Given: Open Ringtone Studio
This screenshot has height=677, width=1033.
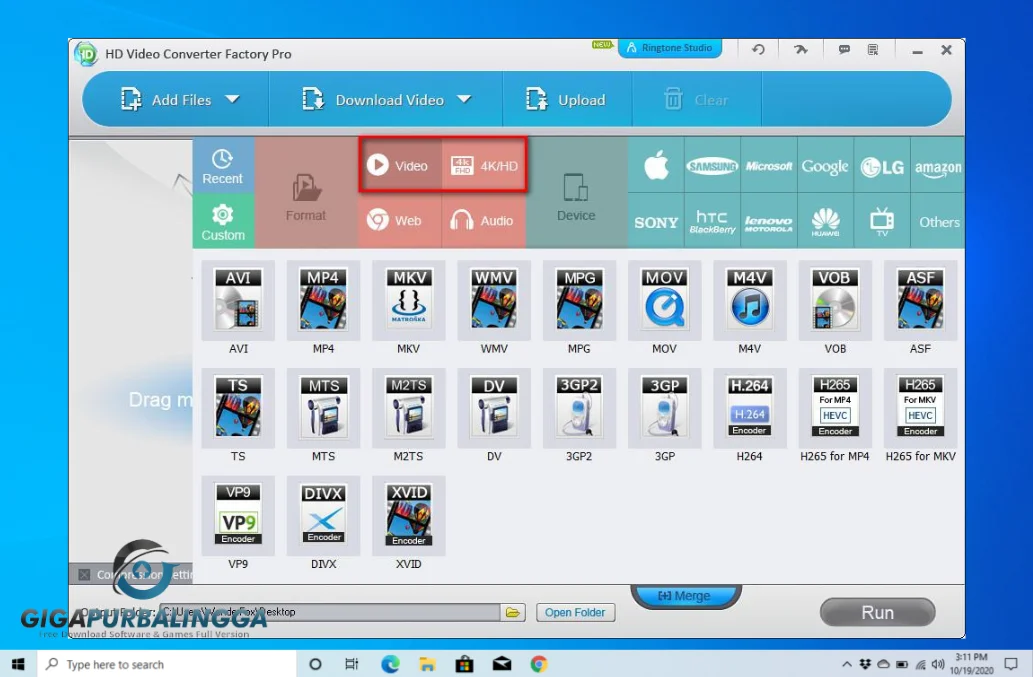Looking at the screenshot, I should tap(669, 48).
